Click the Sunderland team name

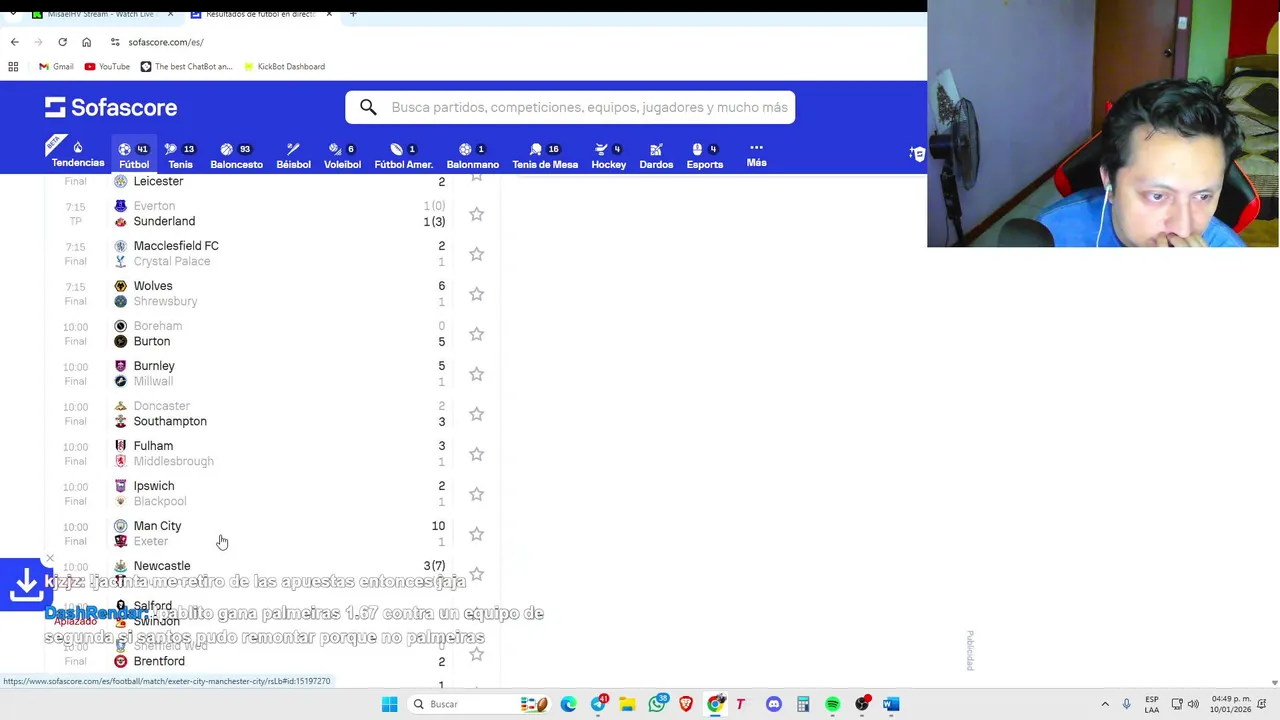pyautogui.click(x=164, y=221)
